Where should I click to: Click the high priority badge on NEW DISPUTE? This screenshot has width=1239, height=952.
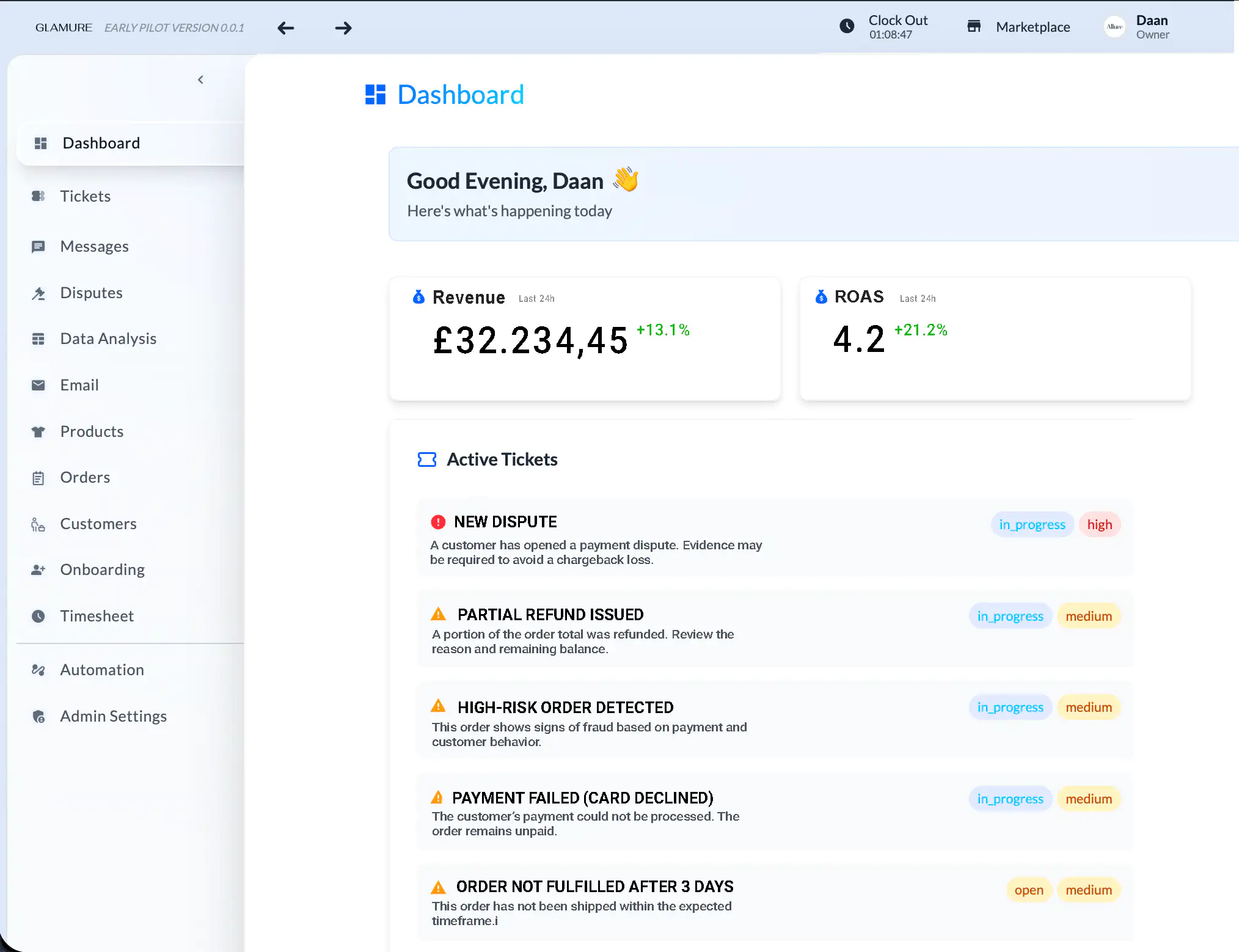1099,524
